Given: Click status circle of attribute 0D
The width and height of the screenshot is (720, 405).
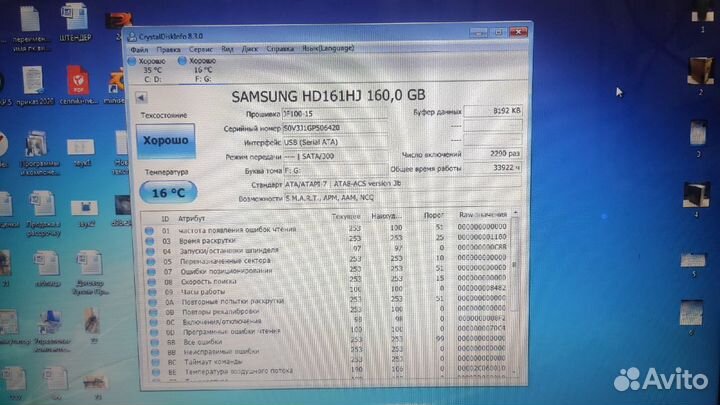Looking at the screenshot, I should 154,332.
